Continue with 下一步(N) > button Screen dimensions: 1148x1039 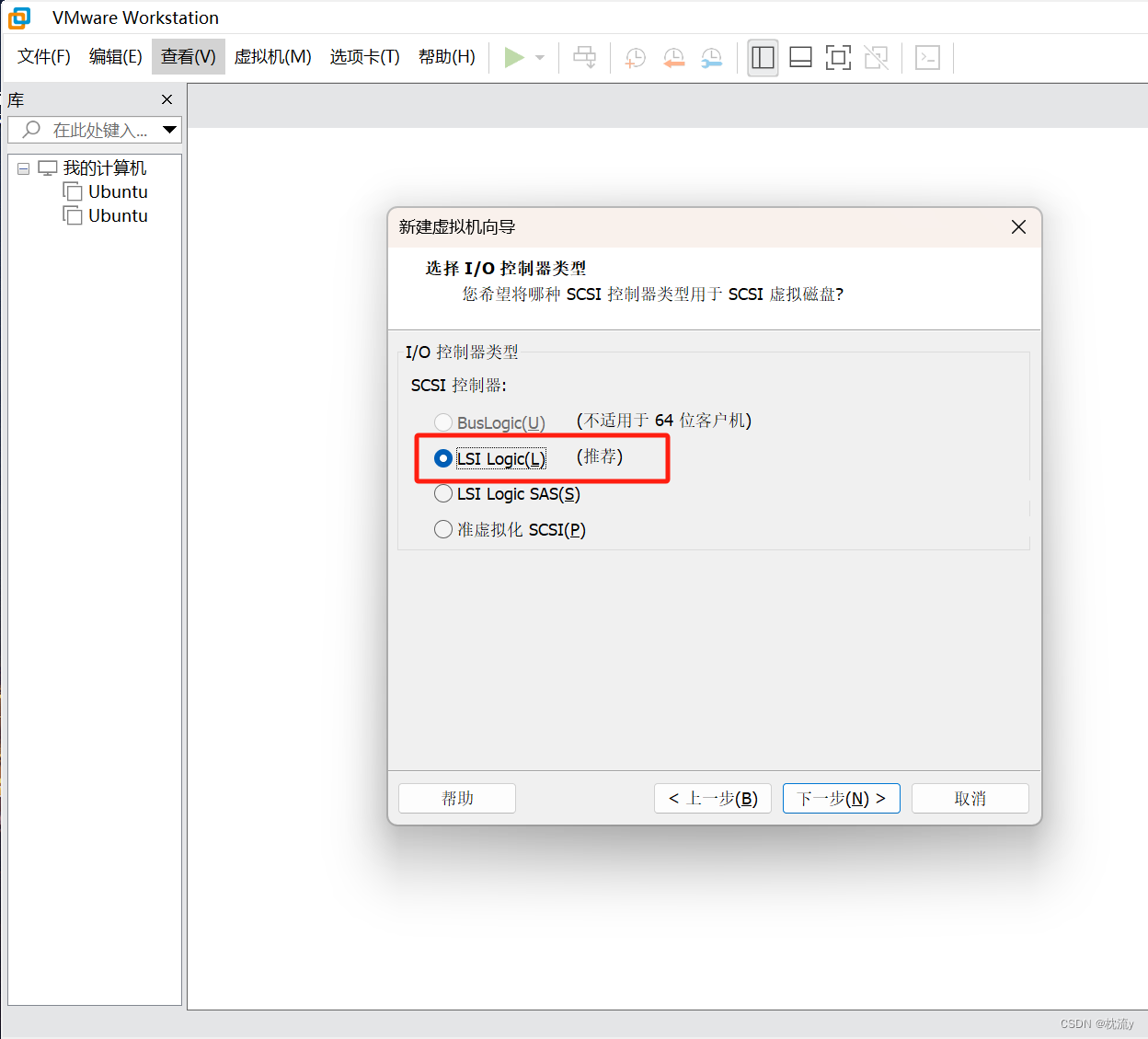pyautogui.click(x=842, y=798)
